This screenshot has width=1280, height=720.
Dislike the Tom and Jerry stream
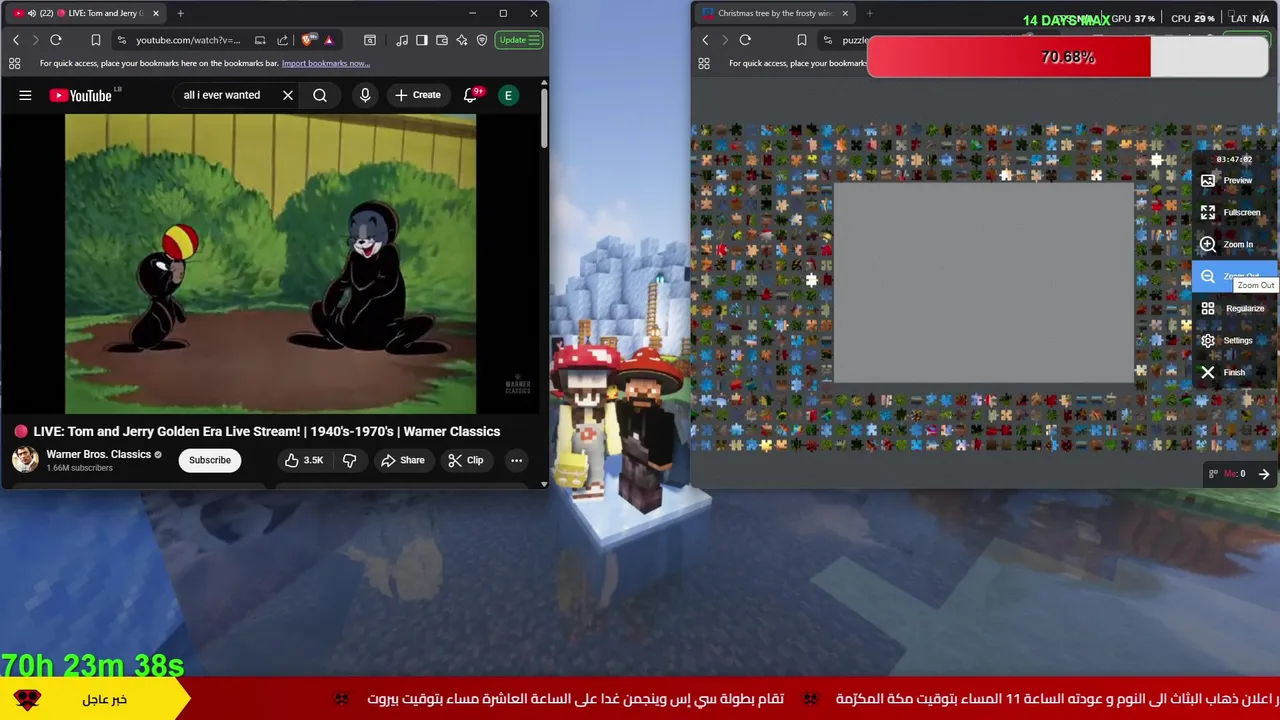pyautogui.click(x=349, y=460)
